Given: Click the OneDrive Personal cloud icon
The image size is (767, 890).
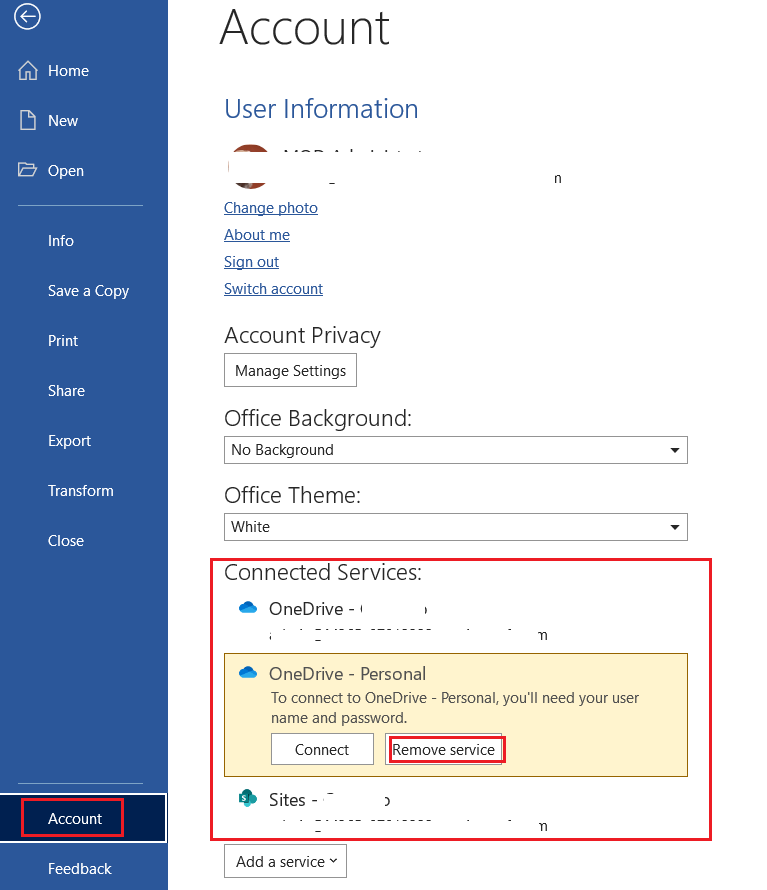Looking at the screenshot, I should [x=248, y=673].
